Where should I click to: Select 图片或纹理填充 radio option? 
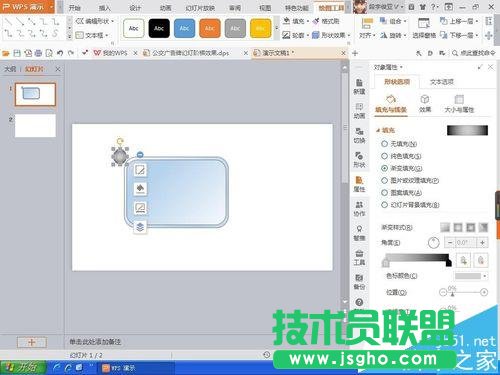click(x=384, y=180)
